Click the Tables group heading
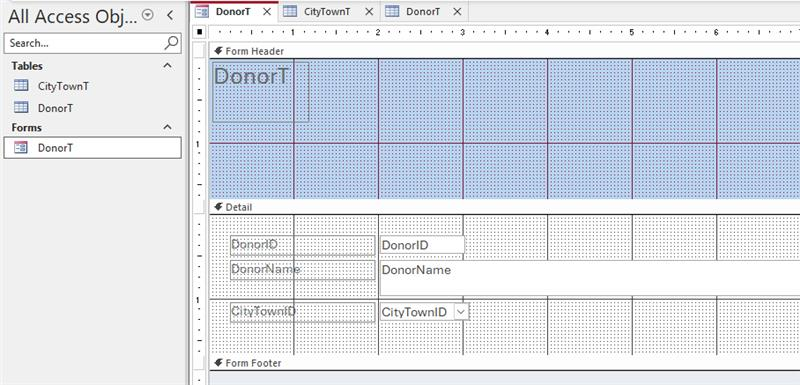The width and height of the screenshot is (800, 385). pos(27,66)
